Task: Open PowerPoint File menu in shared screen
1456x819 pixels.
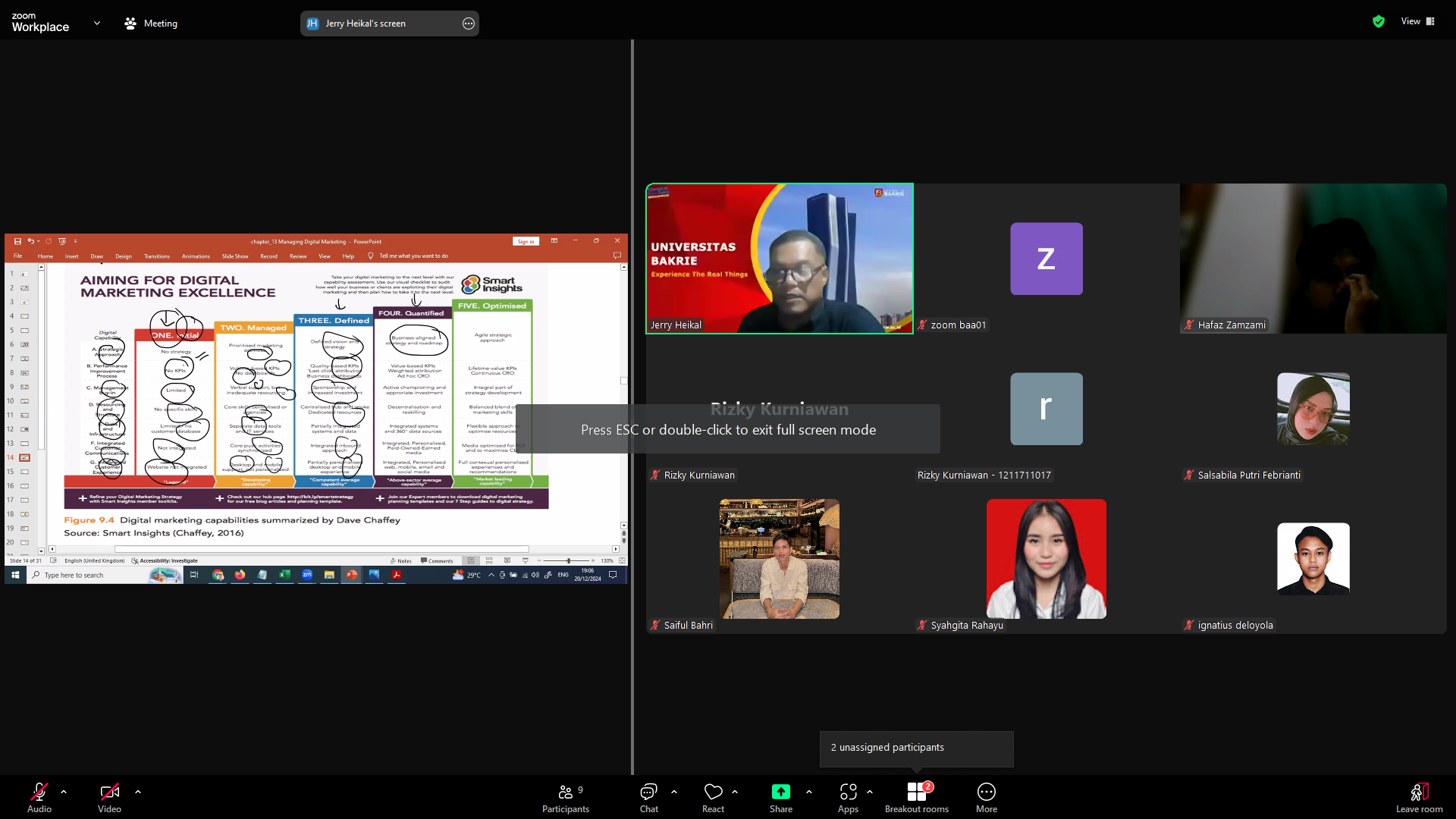Action: (17, 256)
